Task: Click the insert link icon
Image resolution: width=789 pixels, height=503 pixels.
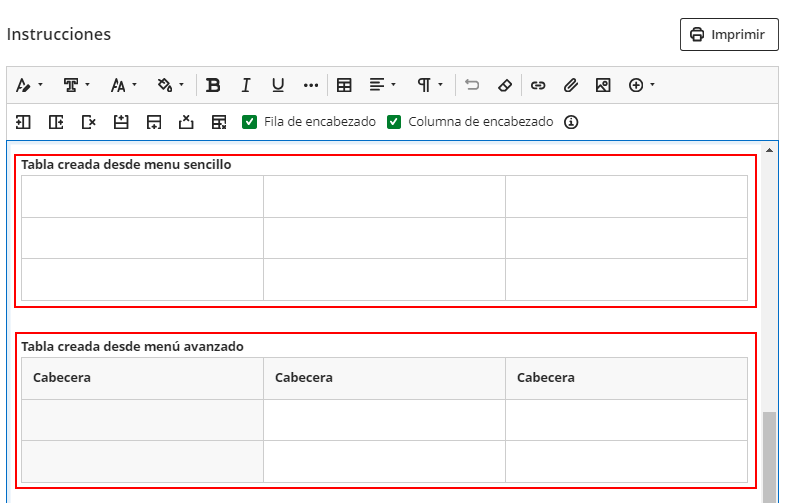Action: pos(538,85)
